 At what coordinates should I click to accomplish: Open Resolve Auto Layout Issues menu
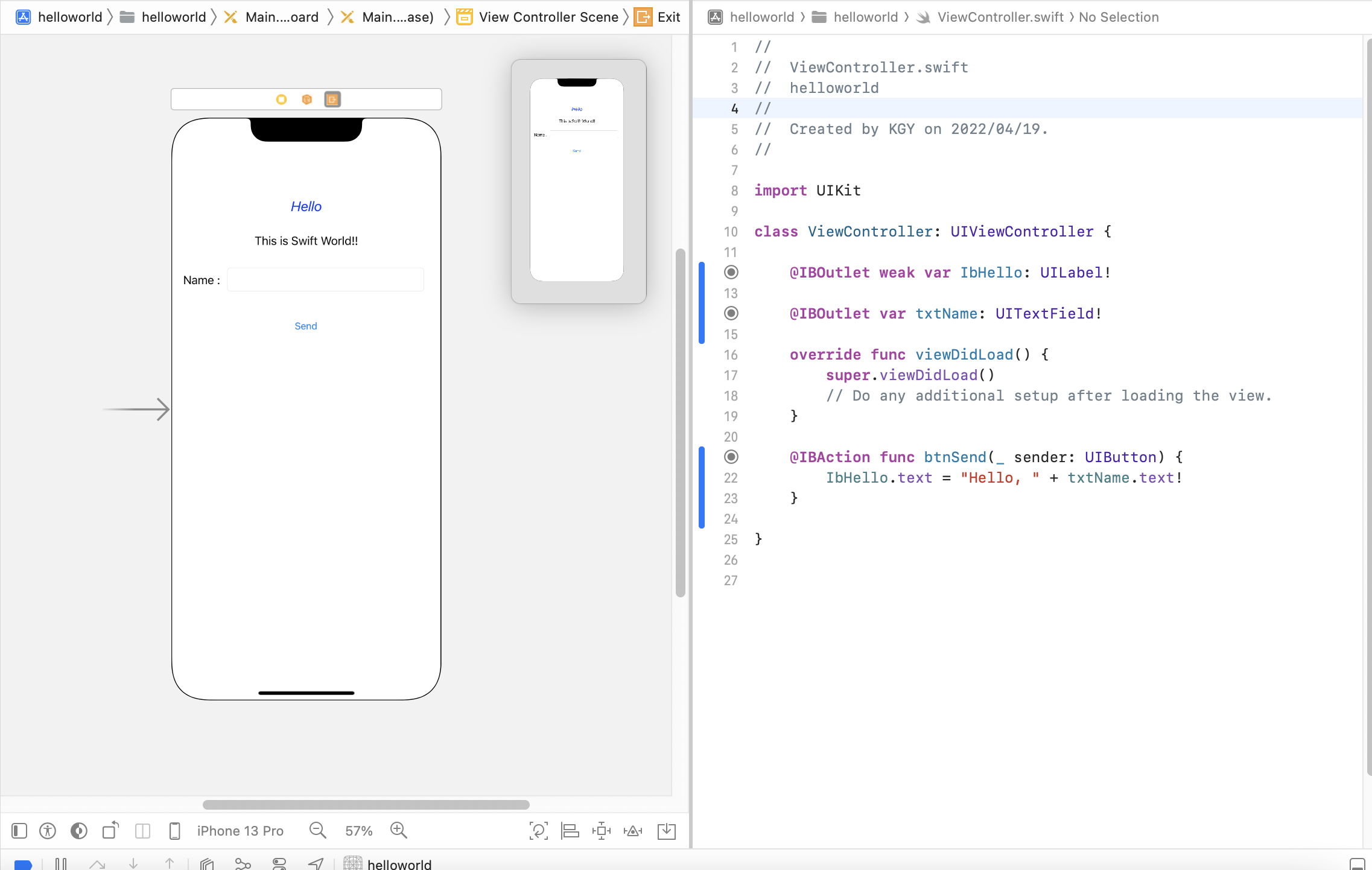tap(633, 831)
